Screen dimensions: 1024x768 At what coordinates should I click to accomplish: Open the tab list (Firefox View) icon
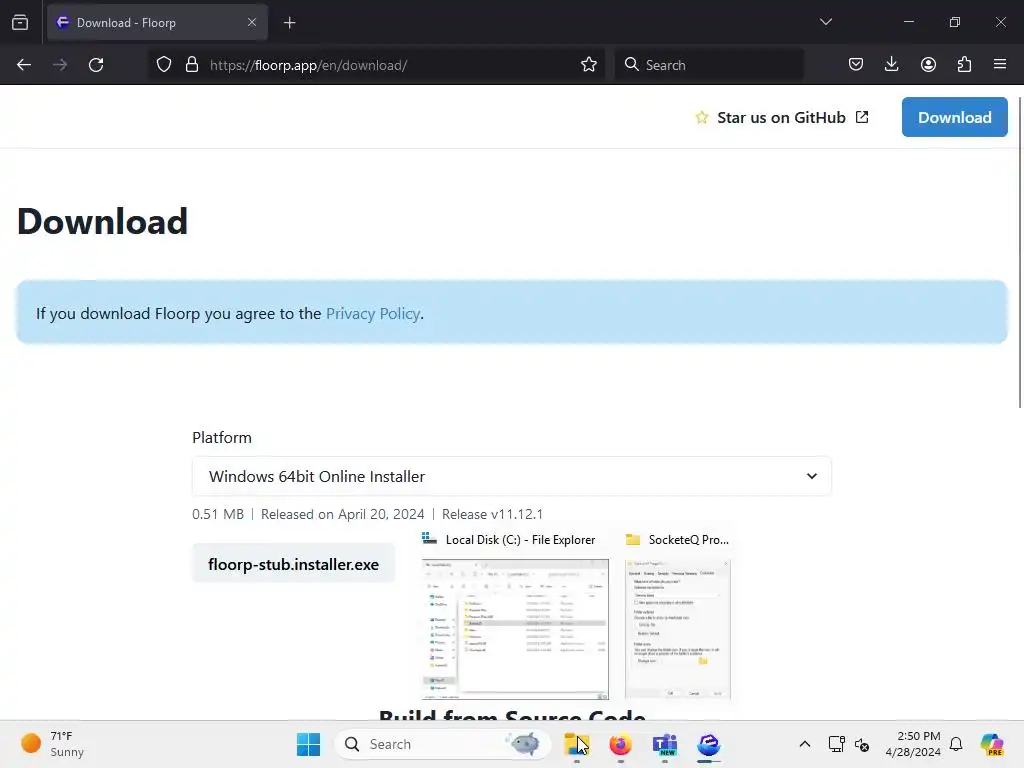[x=20, y=22]
